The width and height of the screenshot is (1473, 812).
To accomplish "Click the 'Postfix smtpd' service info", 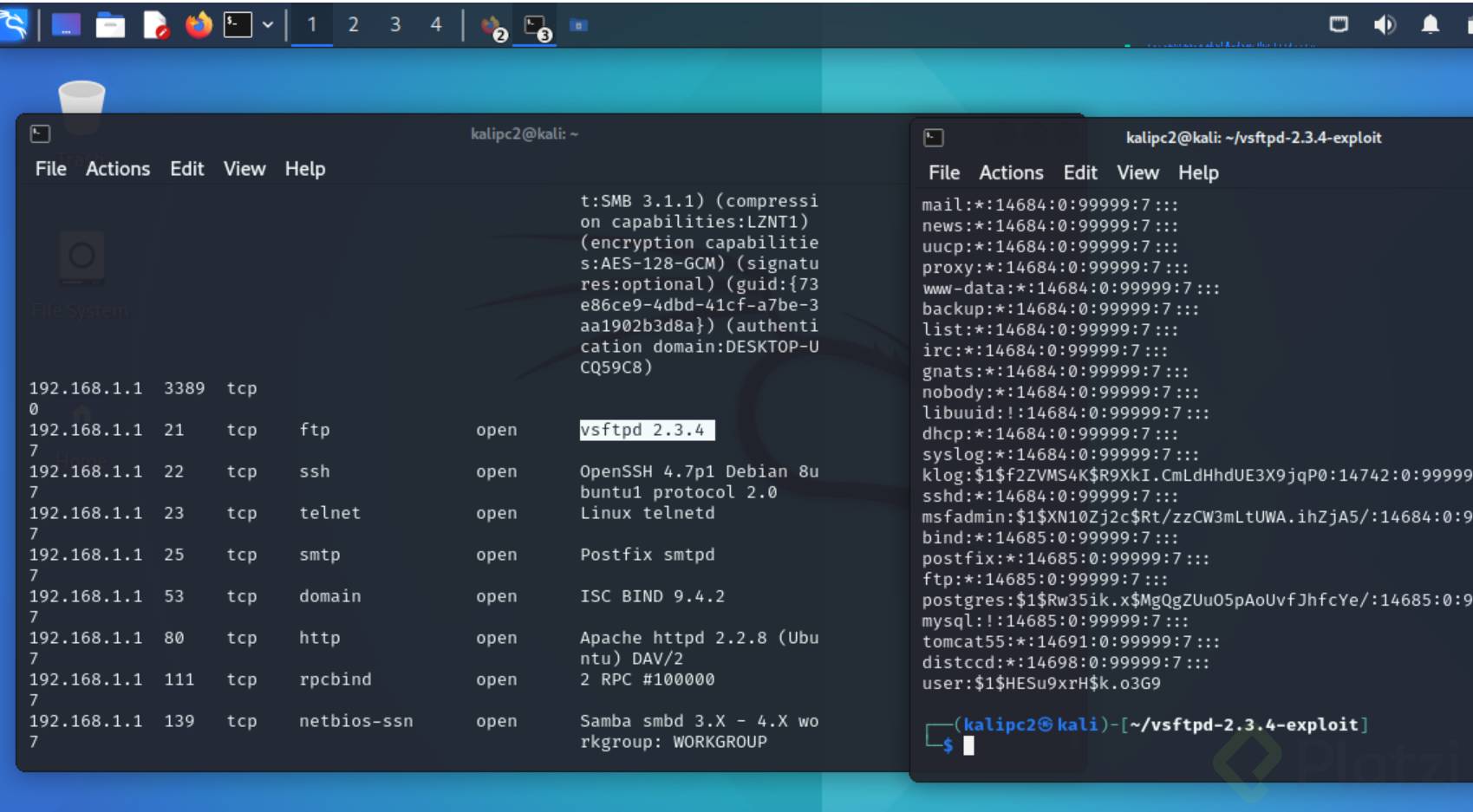I will pos(648,555).
